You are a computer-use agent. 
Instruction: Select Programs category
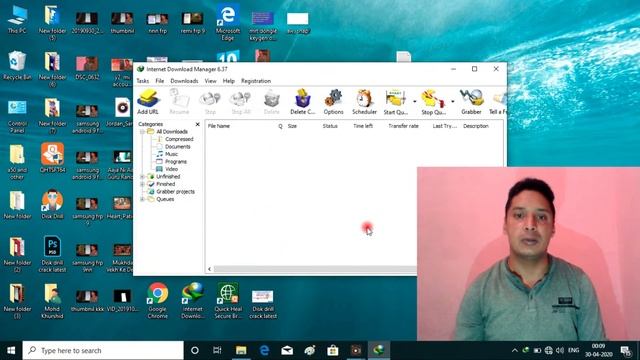pos(176,162)
